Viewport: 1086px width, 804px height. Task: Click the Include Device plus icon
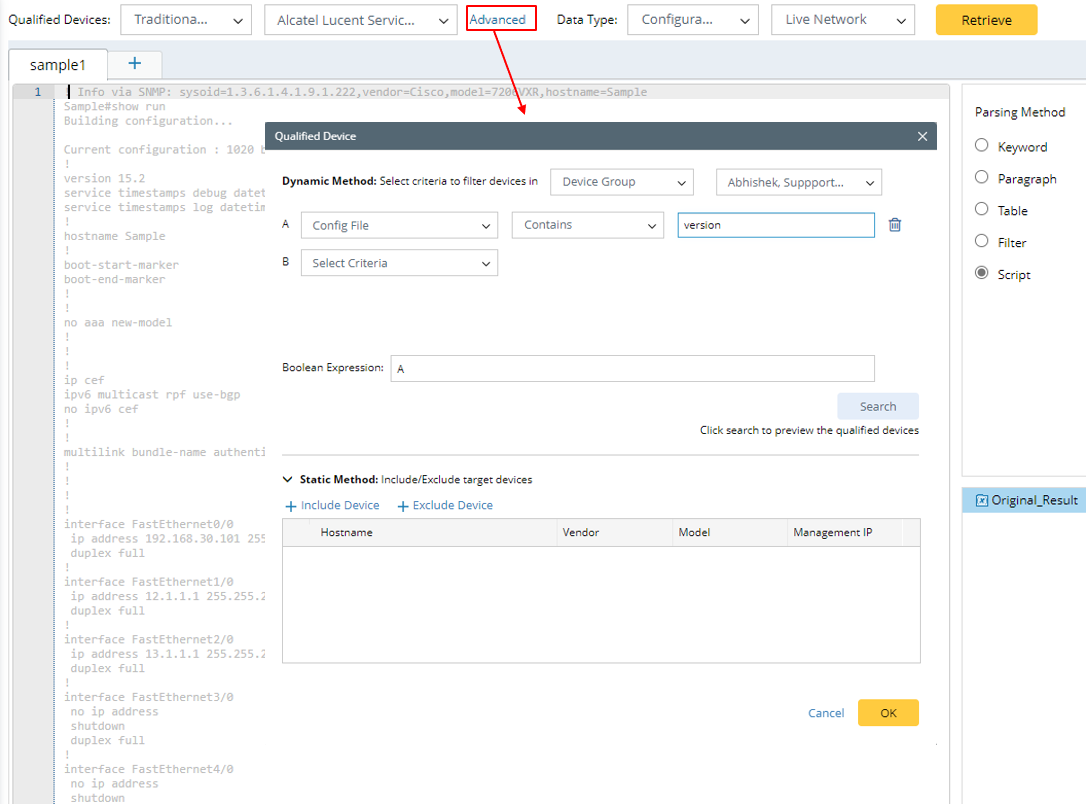click(291, 506)
